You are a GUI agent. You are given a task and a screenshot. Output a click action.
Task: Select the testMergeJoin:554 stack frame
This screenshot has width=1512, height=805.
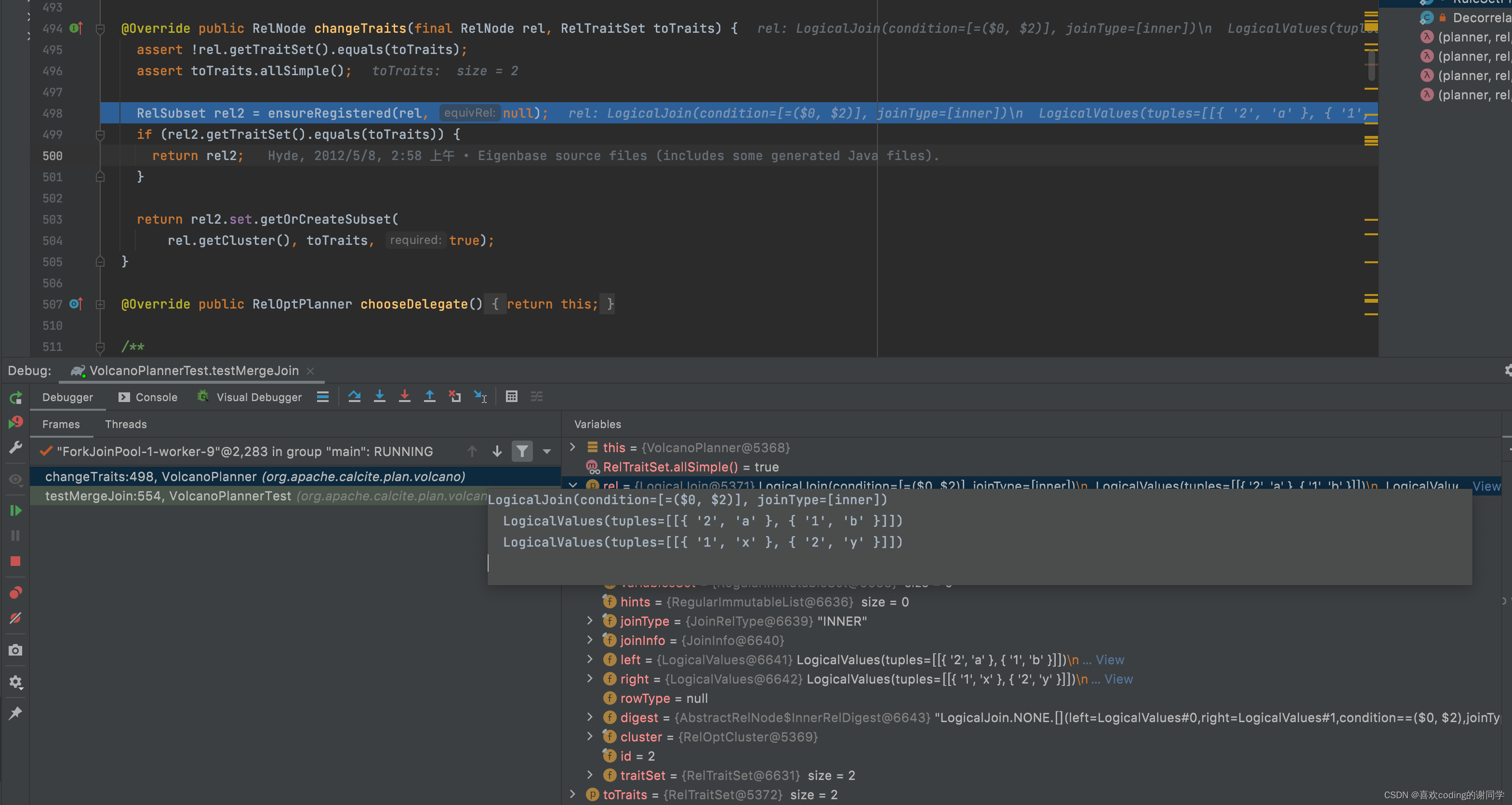tap(168, 496)
